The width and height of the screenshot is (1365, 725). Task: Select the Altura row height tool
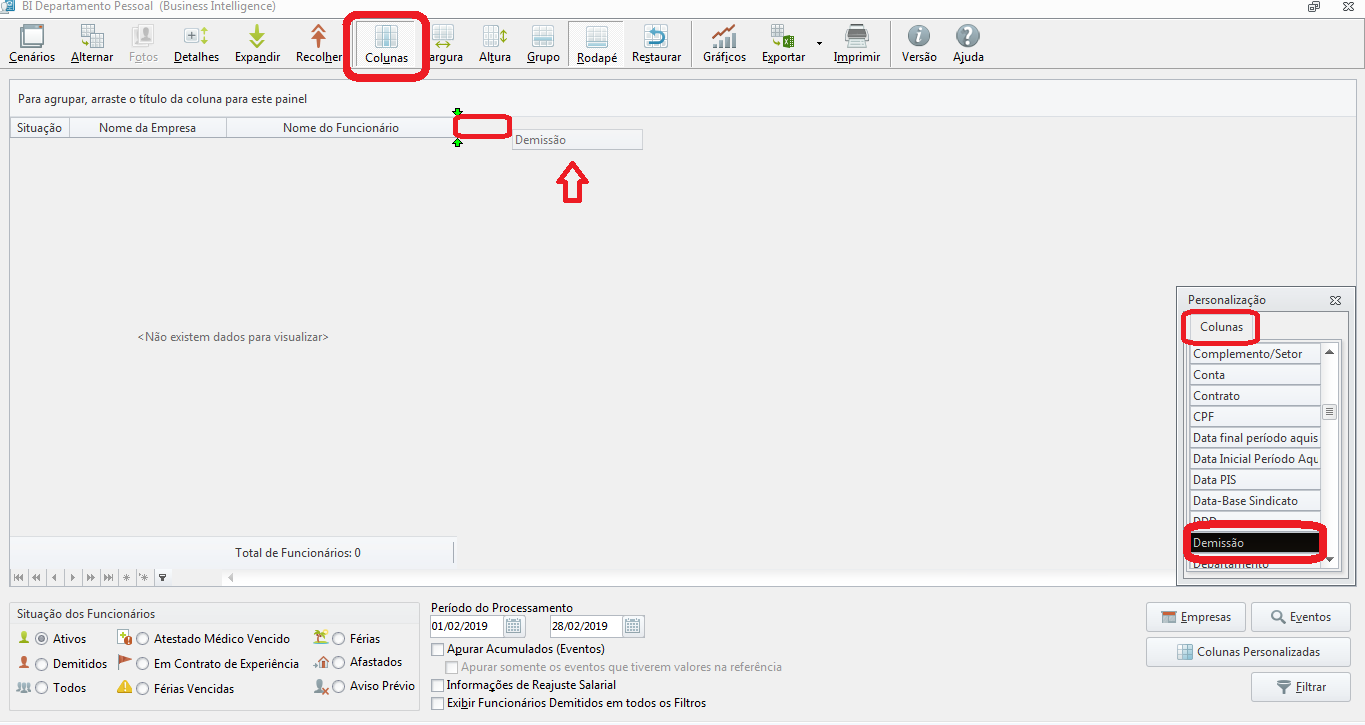pos(495,44)
